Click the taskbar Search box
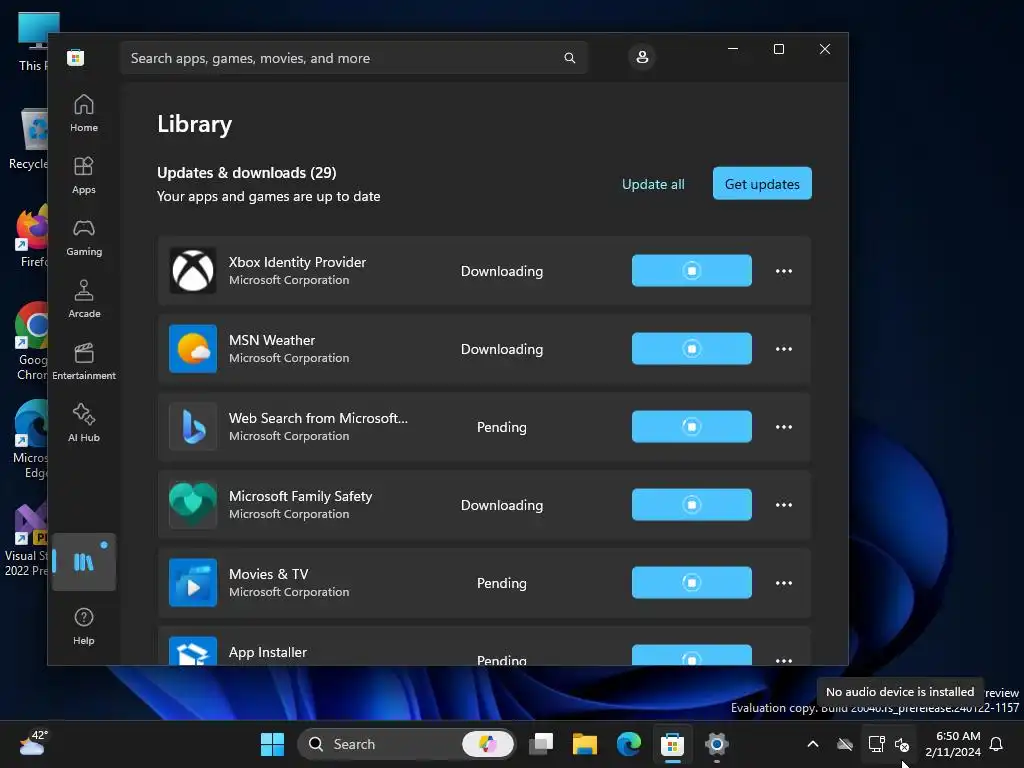 click(406, 744)
